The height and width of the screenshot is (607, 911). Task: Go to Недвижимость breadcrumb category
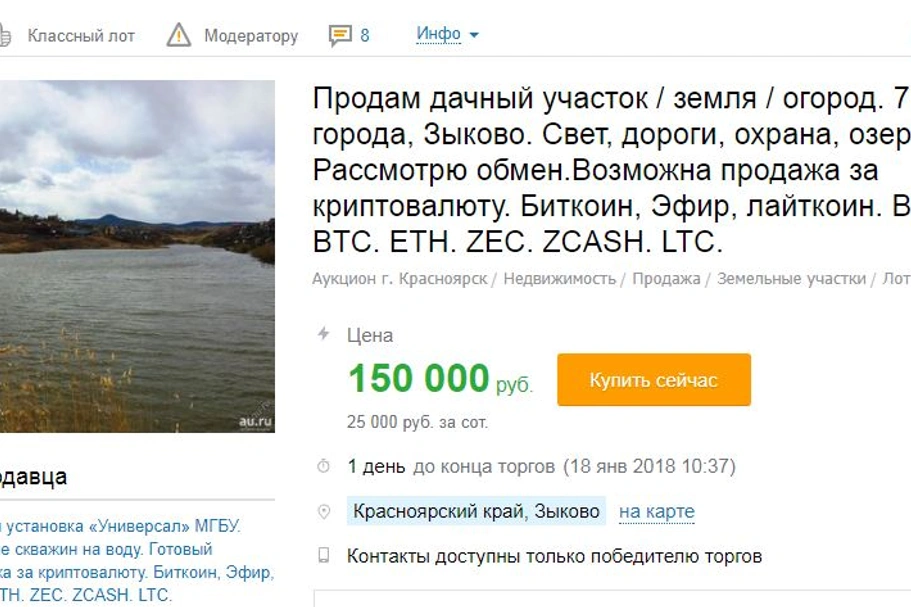559,279
